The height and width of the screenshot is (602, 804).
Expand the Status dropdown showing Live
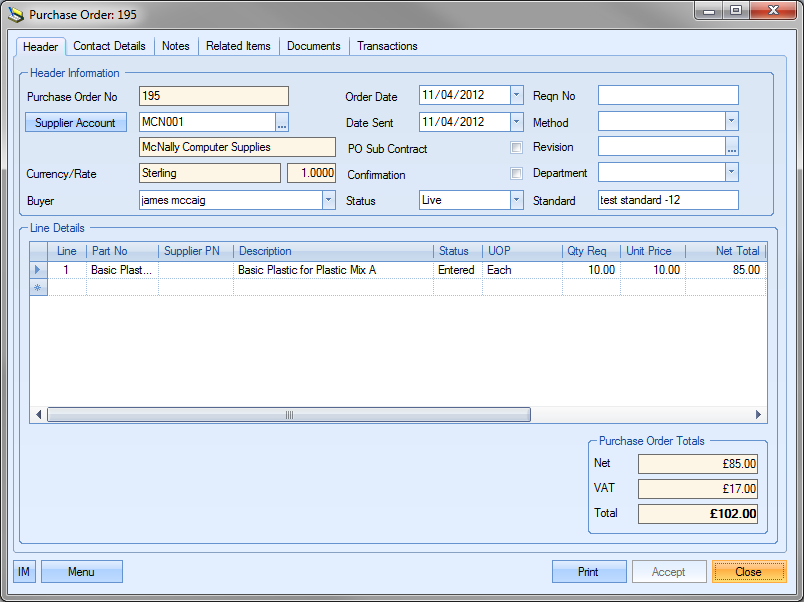[516, 200]
